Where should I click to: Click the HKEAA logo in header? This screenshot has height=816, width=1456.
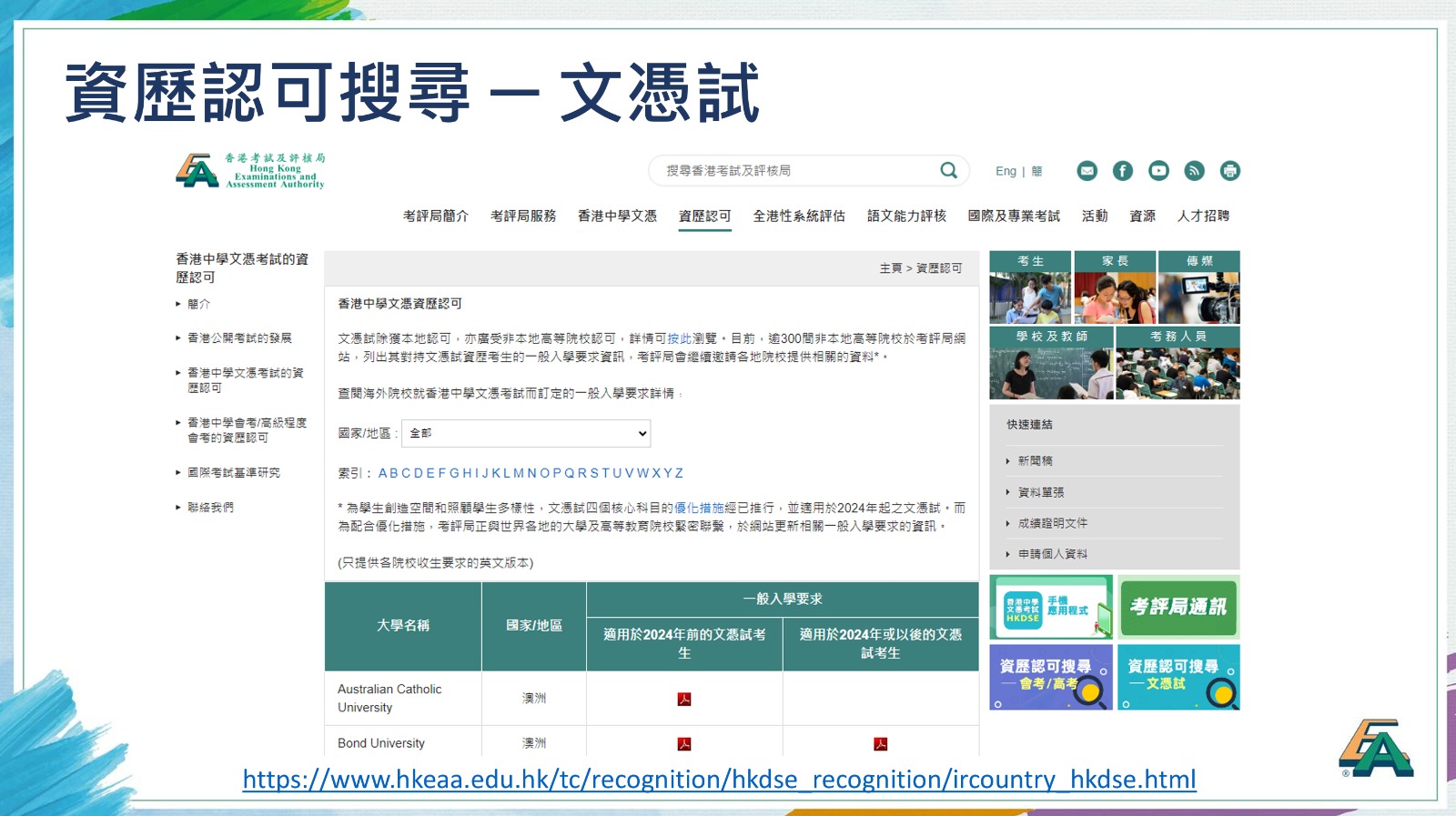click(x=250, y=171)
